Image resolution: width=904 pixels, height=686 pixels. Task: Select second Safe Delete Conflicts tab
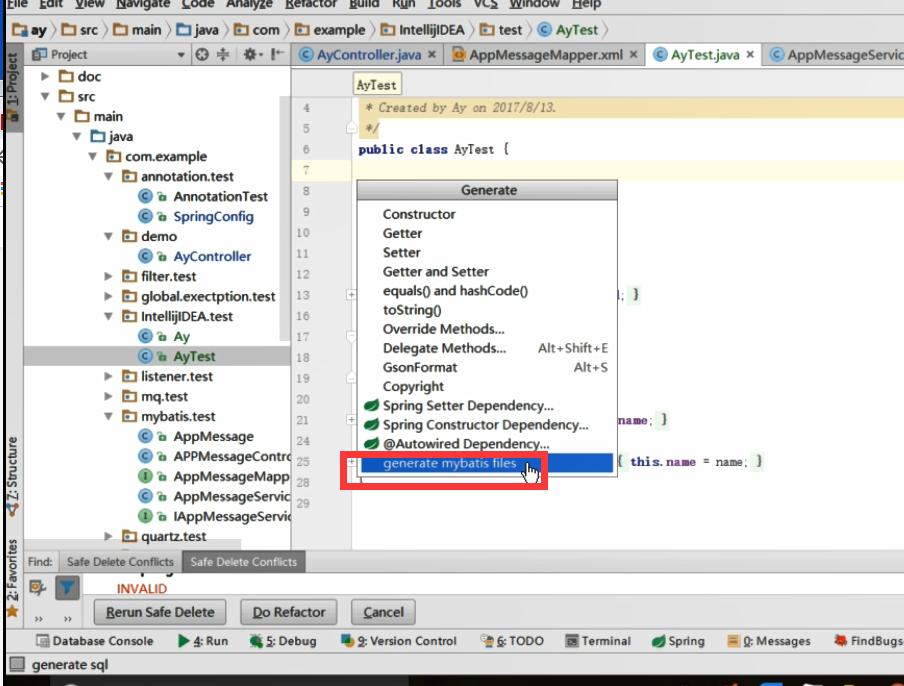tap(243, 562)
